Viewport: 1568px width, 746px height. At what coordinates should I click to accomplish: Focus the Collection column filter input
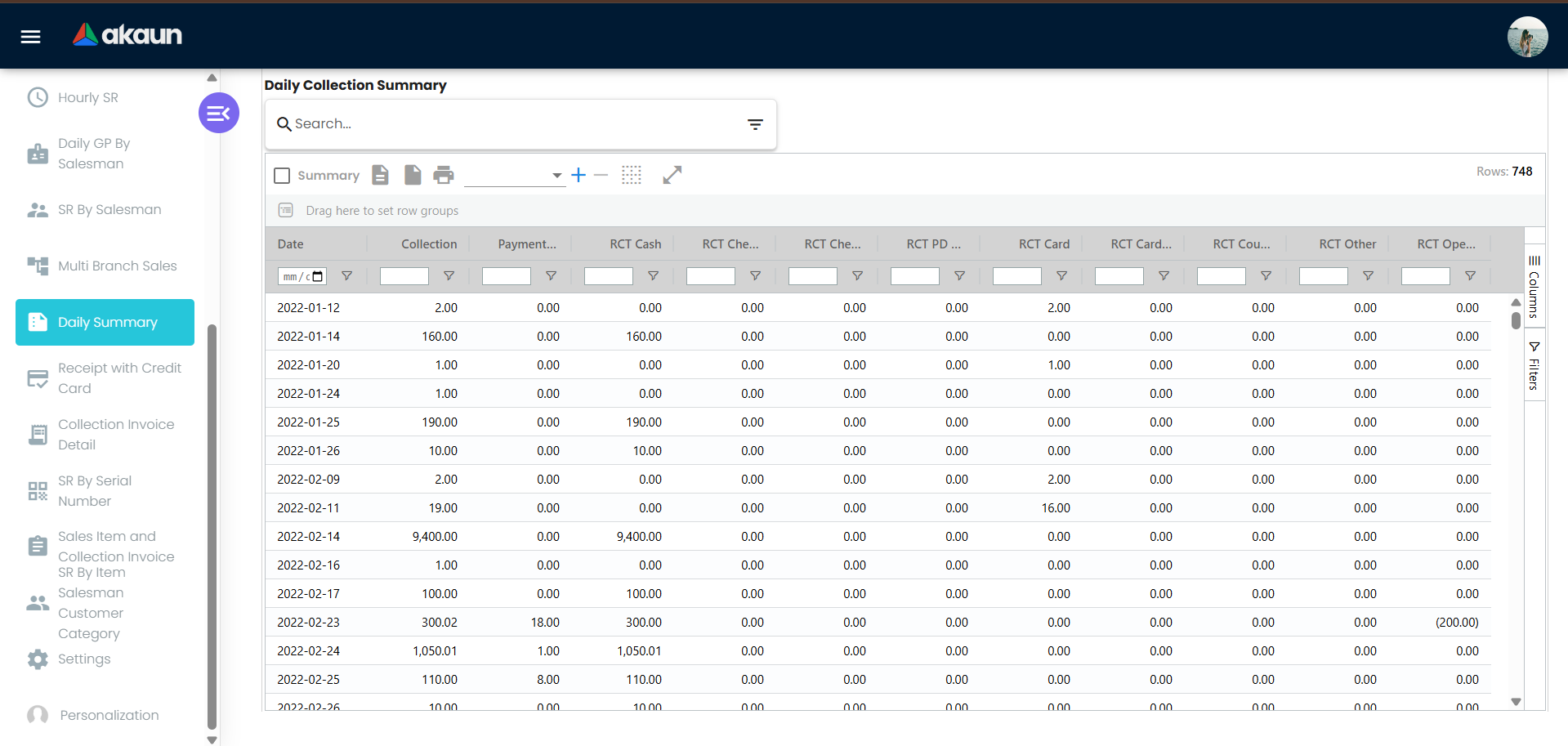(404, 276)
